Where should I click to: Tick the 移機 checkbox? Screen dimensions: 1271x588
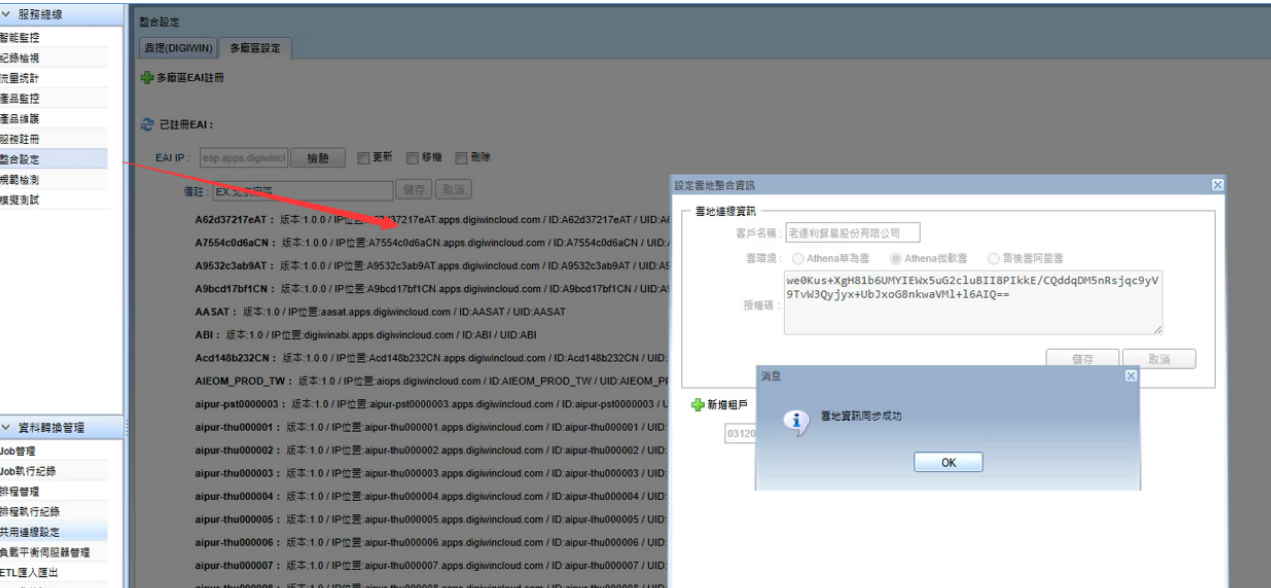pos(412,158)
